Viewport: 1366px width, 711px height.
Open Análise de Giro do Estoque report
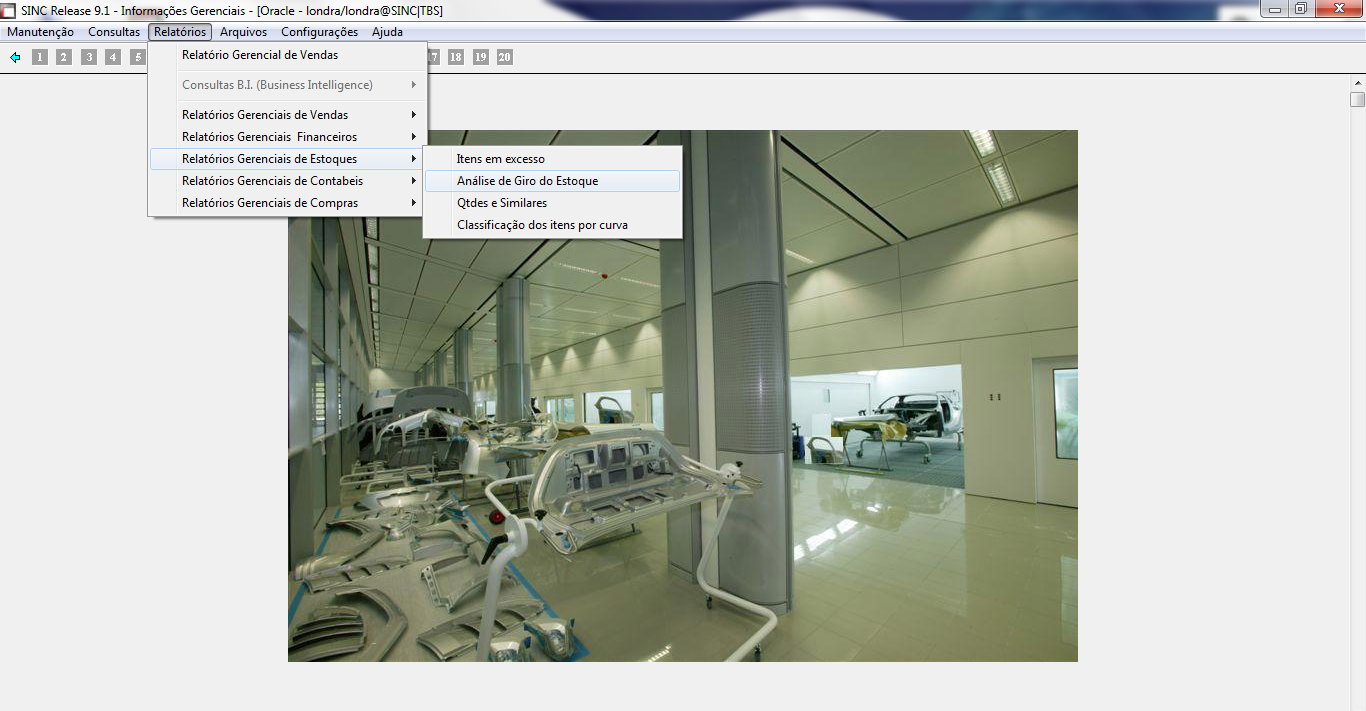(x=553, y=181)
